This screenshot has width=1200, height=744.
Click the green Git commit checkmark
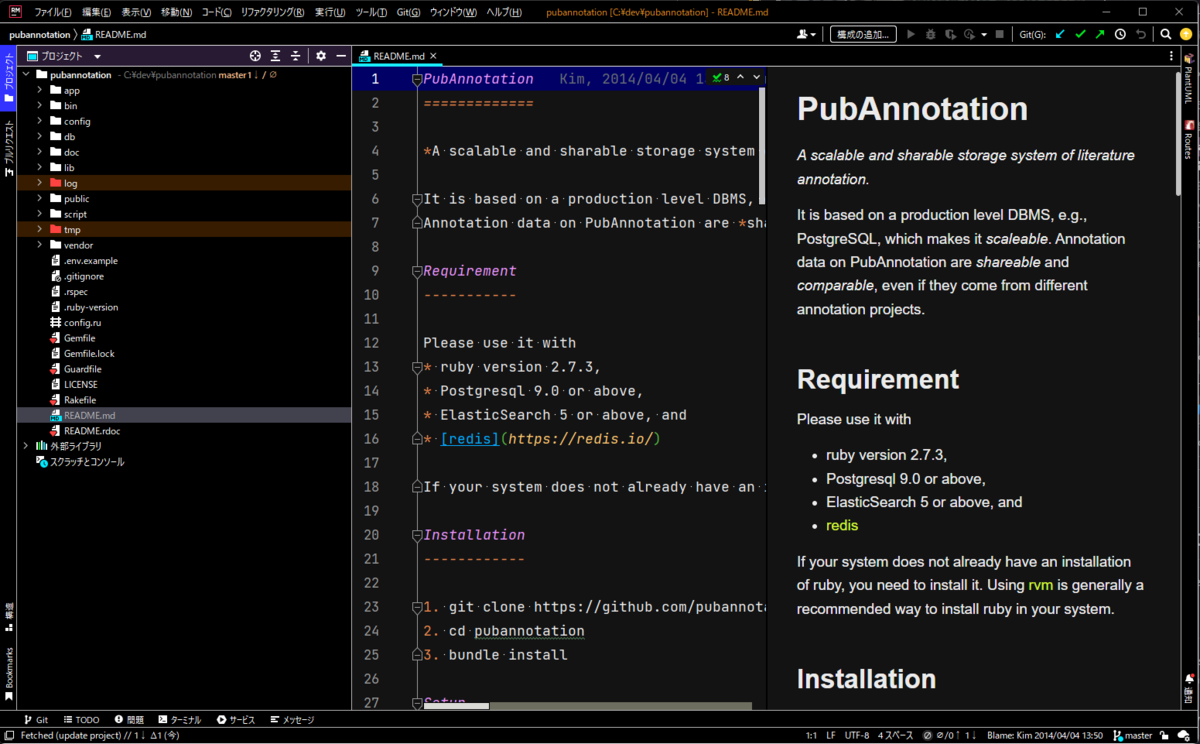click(1080, 34)
